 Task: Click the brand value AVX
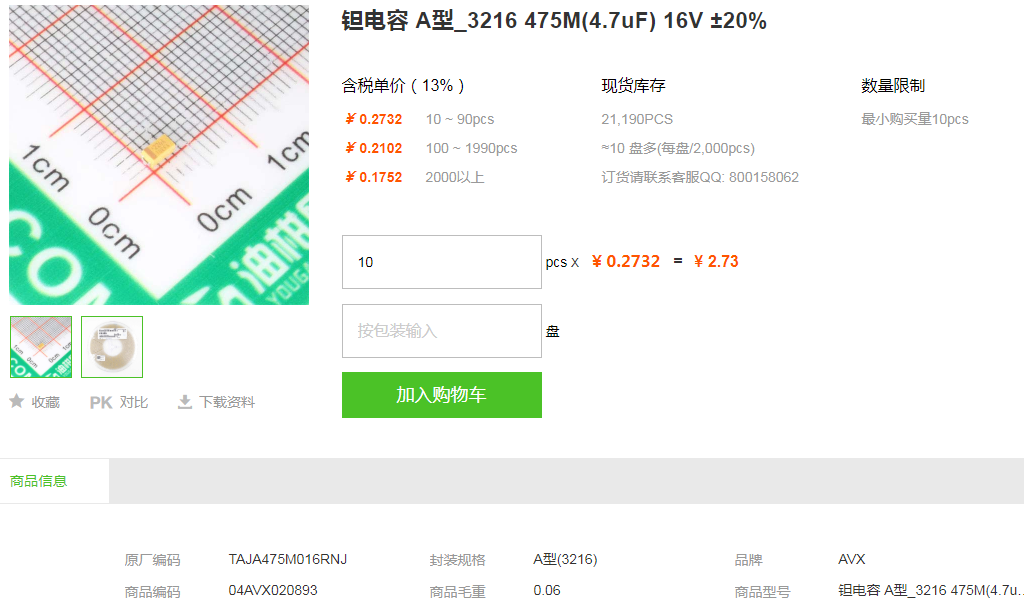tap(852, 560)
